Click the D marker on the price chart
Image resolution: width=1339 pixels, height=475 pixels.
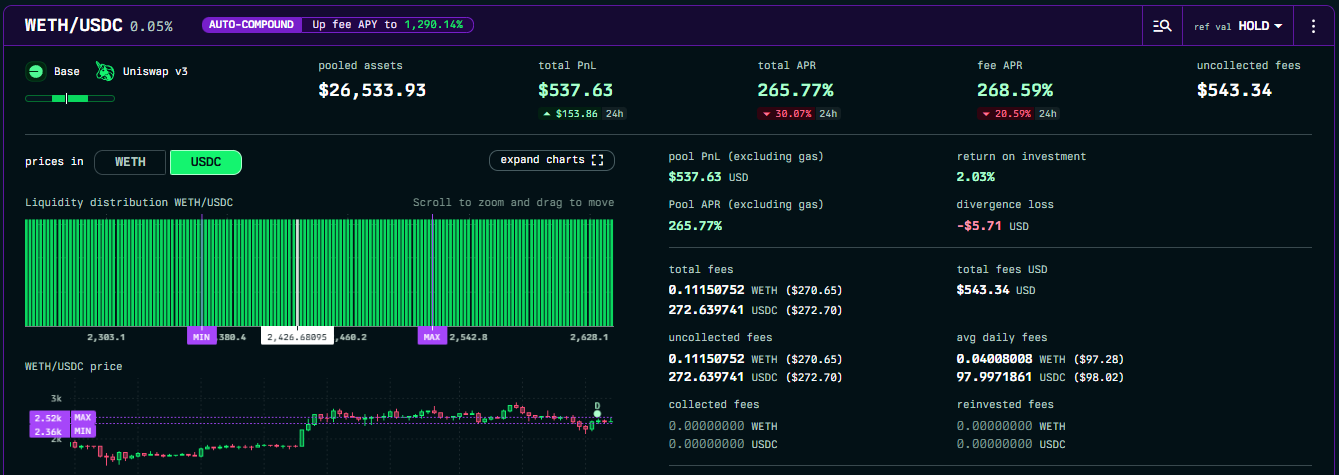click(x=597, y=405)
